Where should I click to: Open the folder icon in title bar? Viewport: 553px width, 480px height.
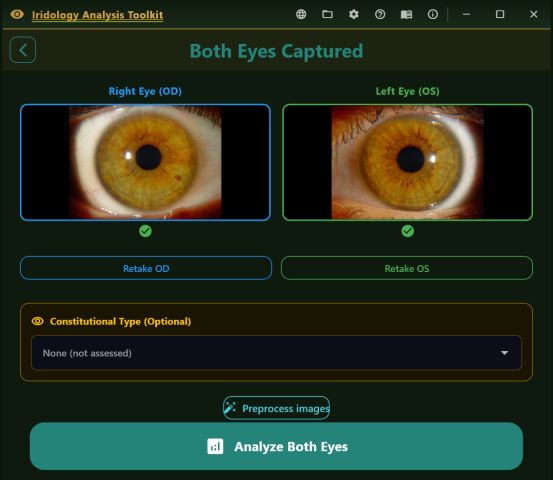pyautogui.click(x=327, y=14)
